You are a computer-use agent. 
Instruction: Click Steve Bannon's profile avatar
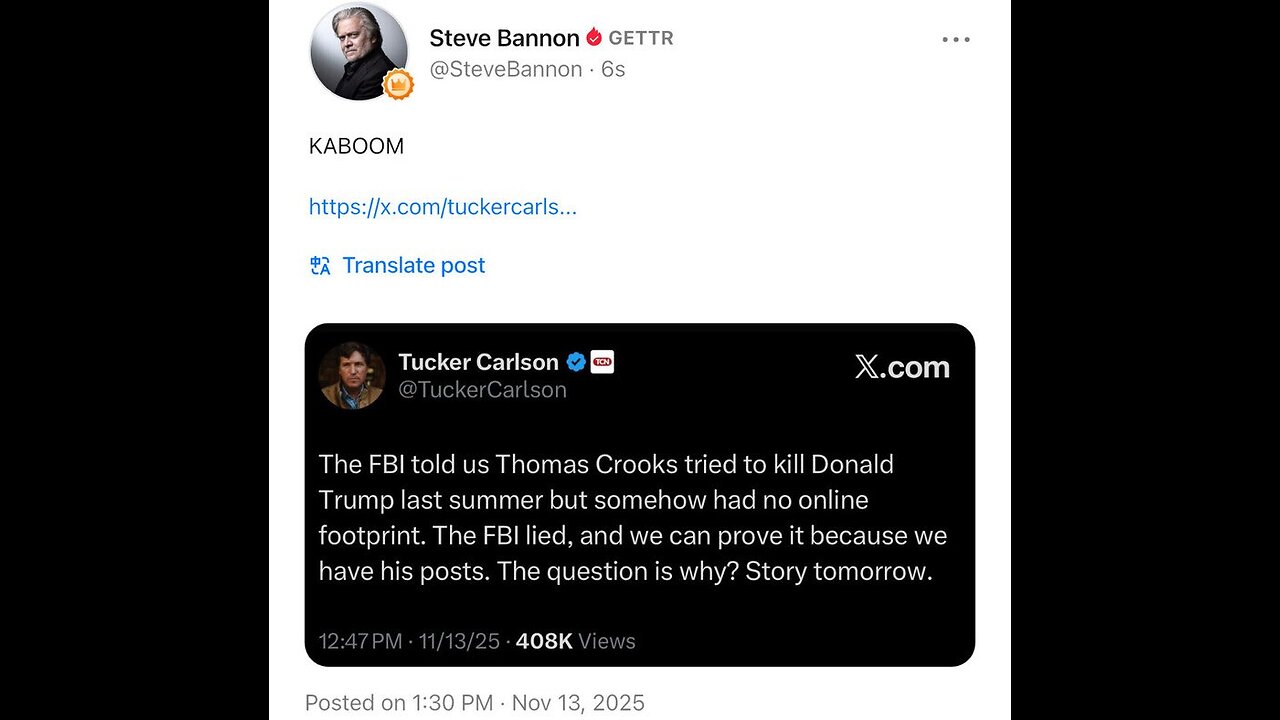359,51
